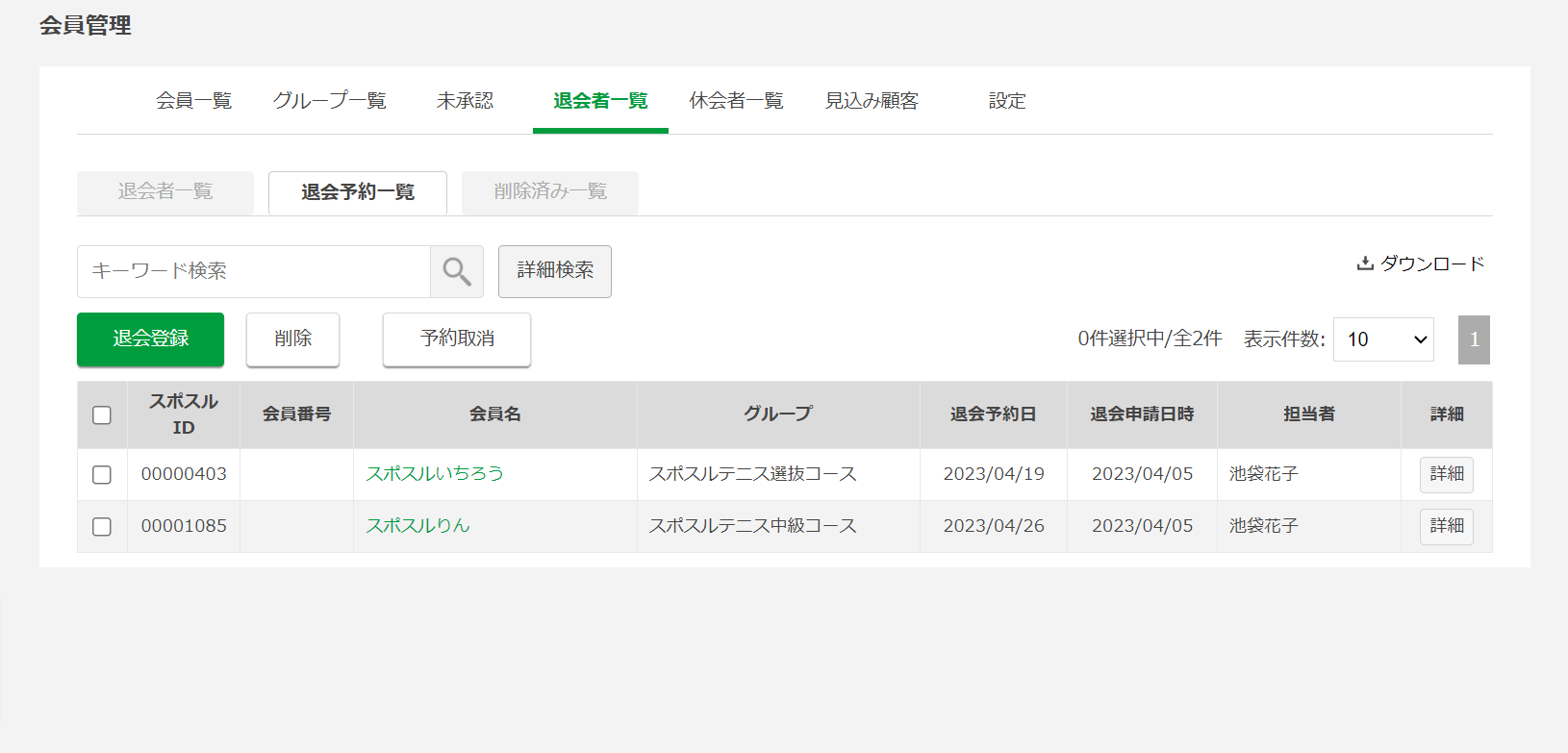This screenshot has height=753, width=1568.
Task: Click the 会員番号 column header
Action: coord(297,414)
